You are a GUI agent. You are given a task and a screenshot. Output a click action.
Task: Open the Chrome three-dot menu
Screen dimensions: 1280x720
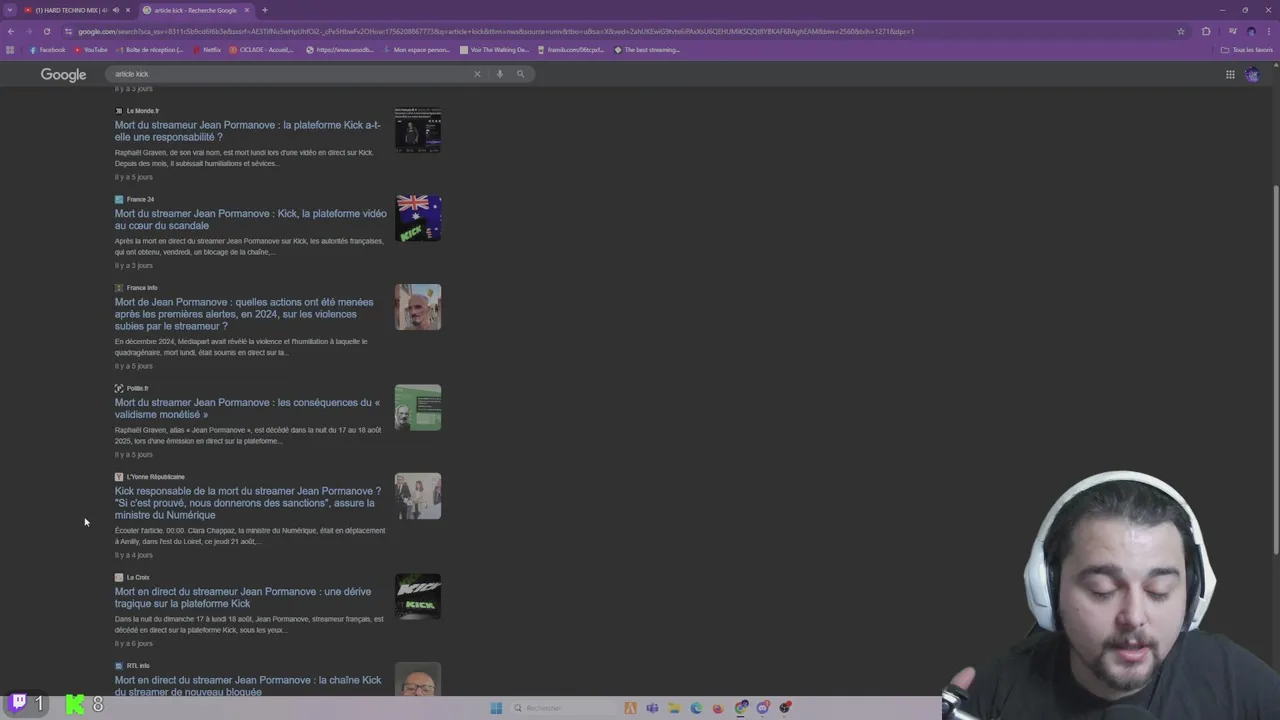coord(1269,31)
